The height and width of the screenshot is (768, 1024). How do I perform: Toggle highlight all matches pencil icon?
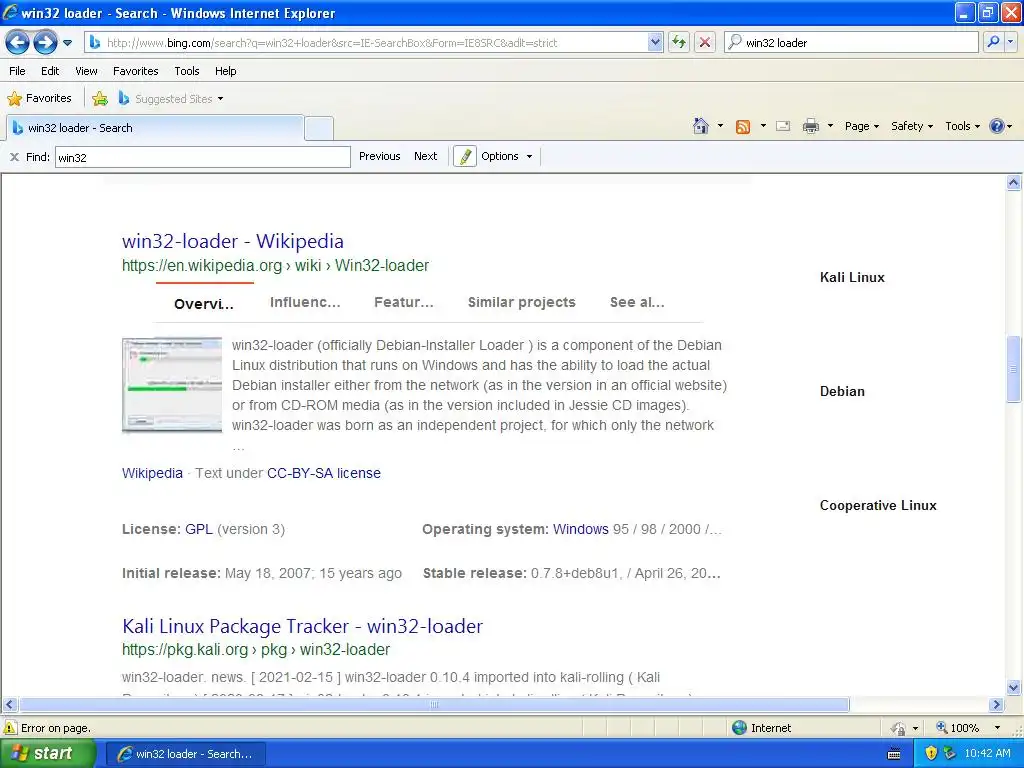pos(465,157)
